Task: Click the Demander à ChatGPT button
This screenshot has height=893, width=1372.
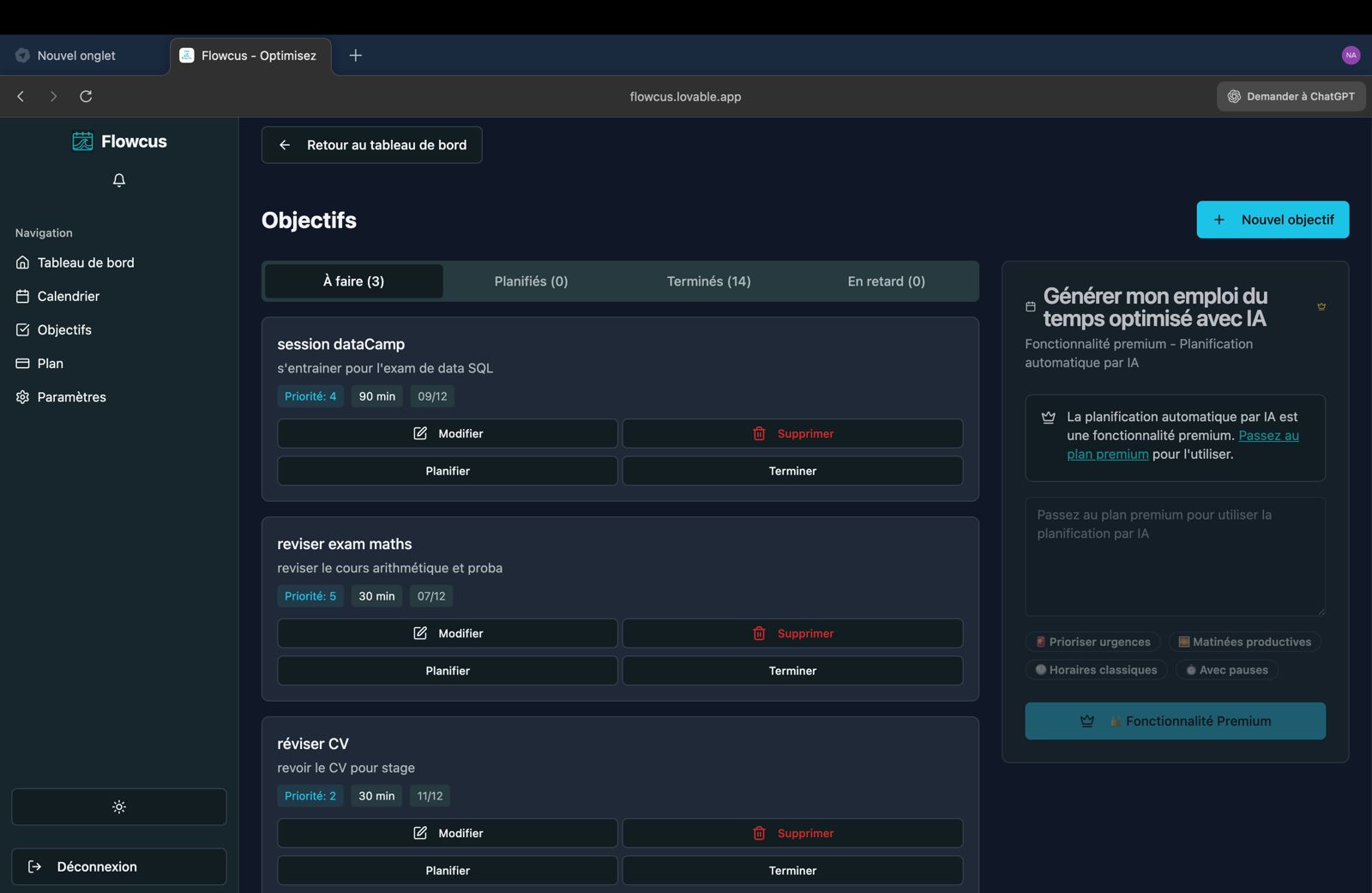Action: tap(1291, 96)
